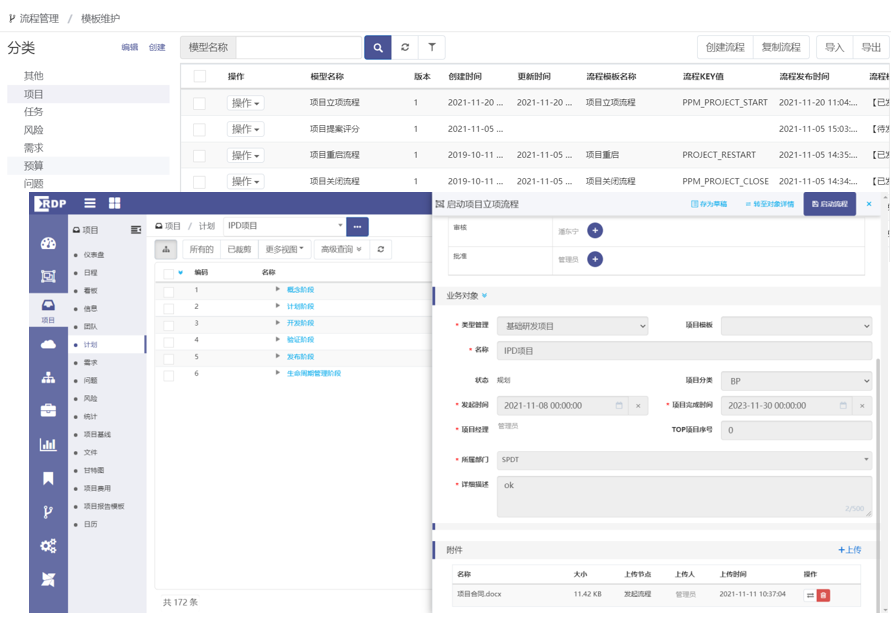Toggle the select-all checkbox in template table header

(x=200, y=76)
